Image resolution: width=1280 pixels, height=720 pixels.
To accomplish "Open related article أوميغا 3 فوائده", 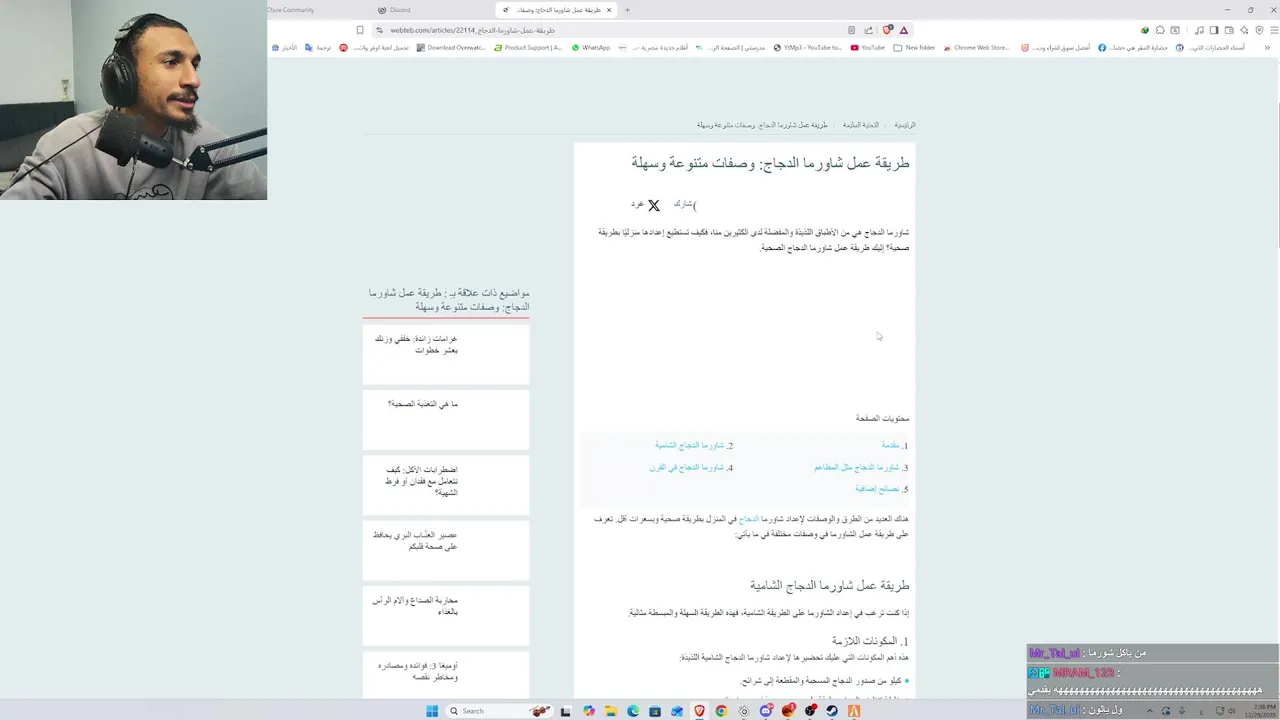I will [x=446, y=675].
